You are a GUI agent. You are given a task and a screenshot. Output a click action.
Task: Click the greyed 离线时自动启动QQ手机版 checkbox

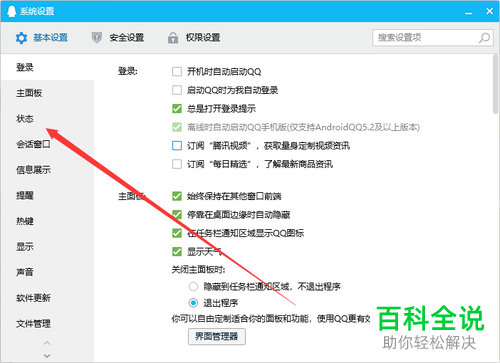coord(177,127)
